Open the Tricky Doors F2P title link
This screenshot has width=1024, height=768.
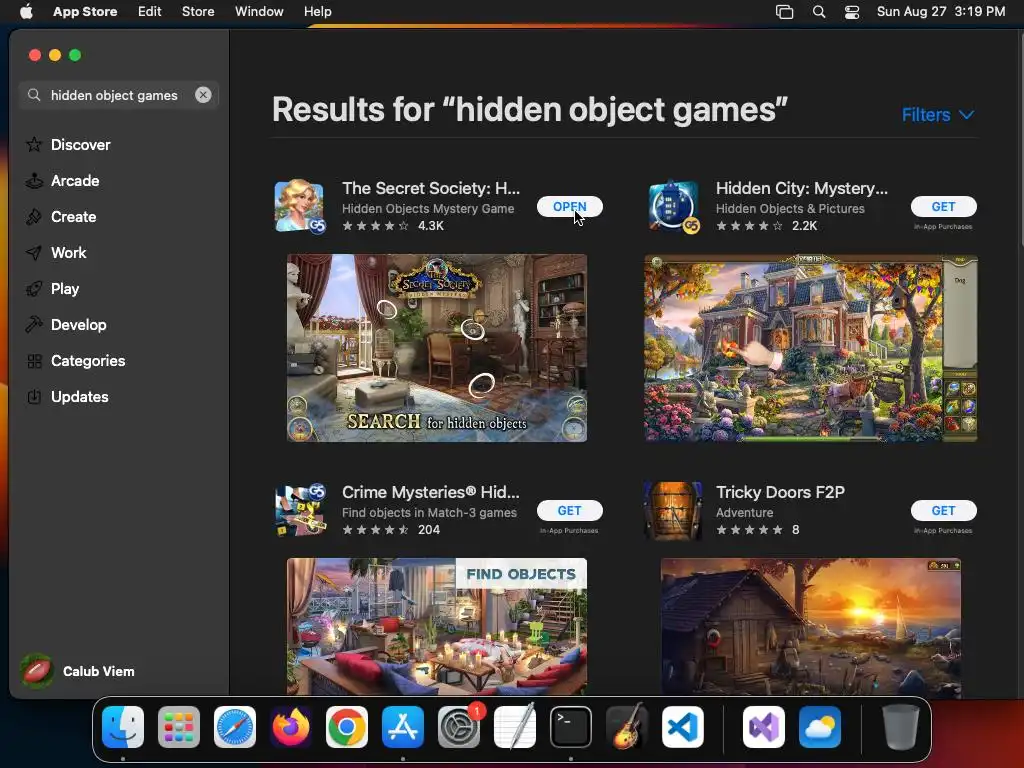coord(780,492)
